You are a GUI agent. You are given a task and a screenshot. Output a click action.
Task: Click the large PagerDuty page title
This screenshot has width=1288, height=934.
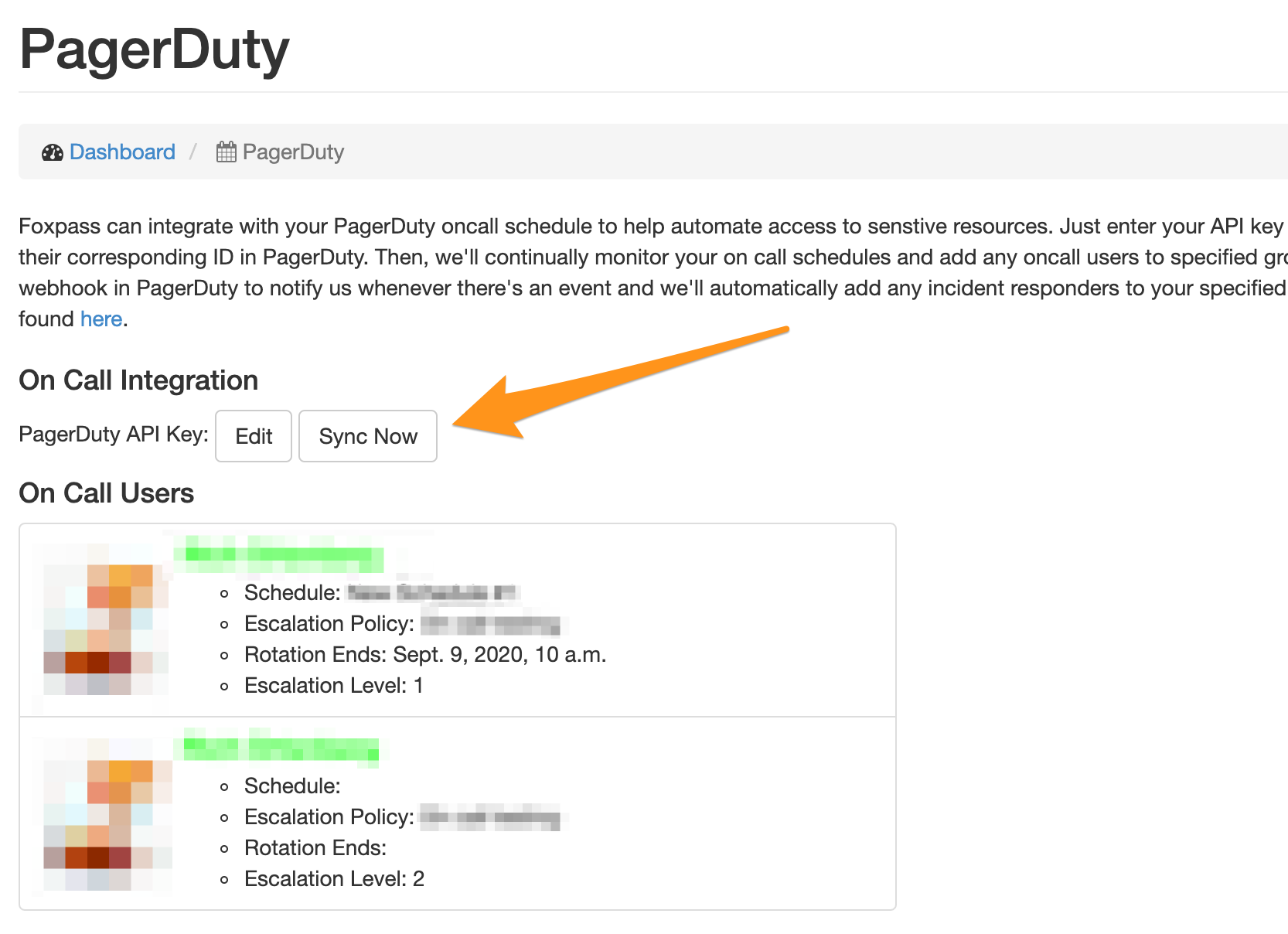(154, 51)
